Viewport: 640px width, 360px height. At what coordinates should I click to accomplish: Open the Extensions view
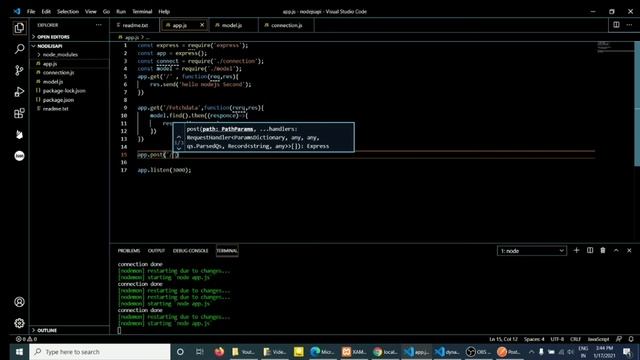(x=19, y=113)
